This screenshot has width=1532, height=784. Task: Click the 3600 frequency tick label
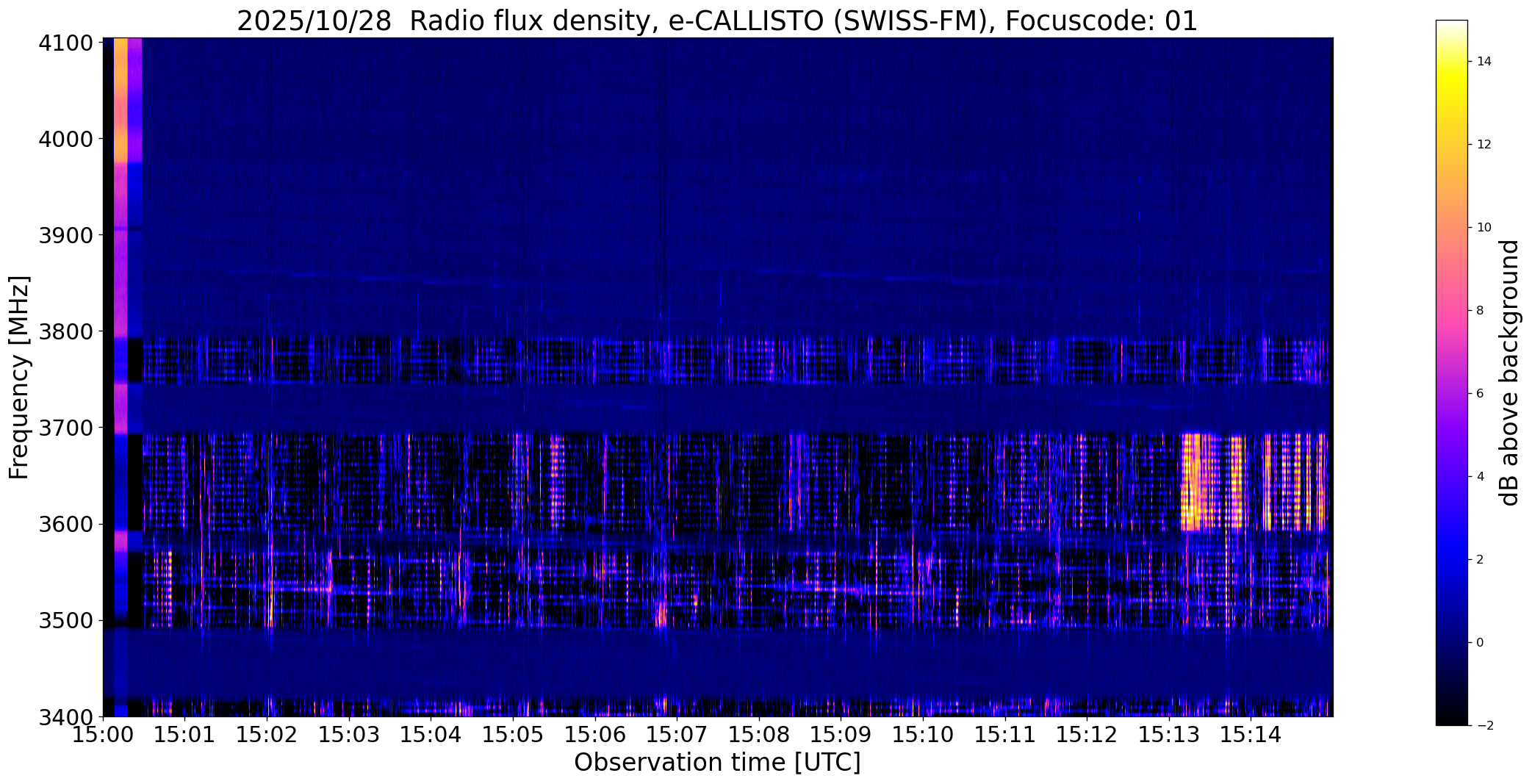coord(65,525)
